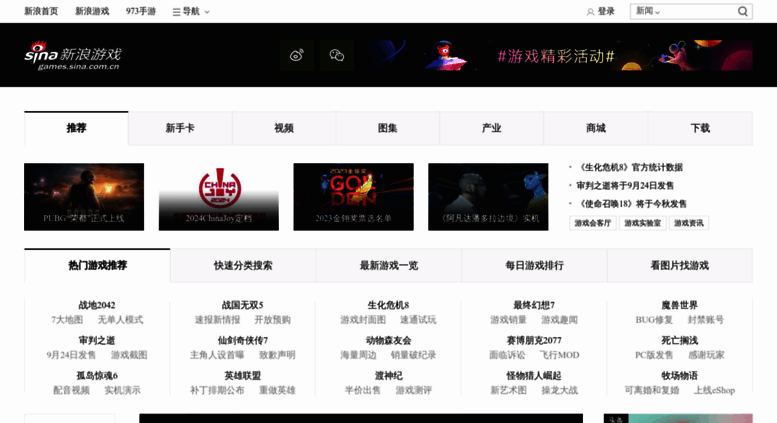Switch to 快速分类搜索 tab
This screenshot has width=777, height=423.
click(x=243, y=265)
